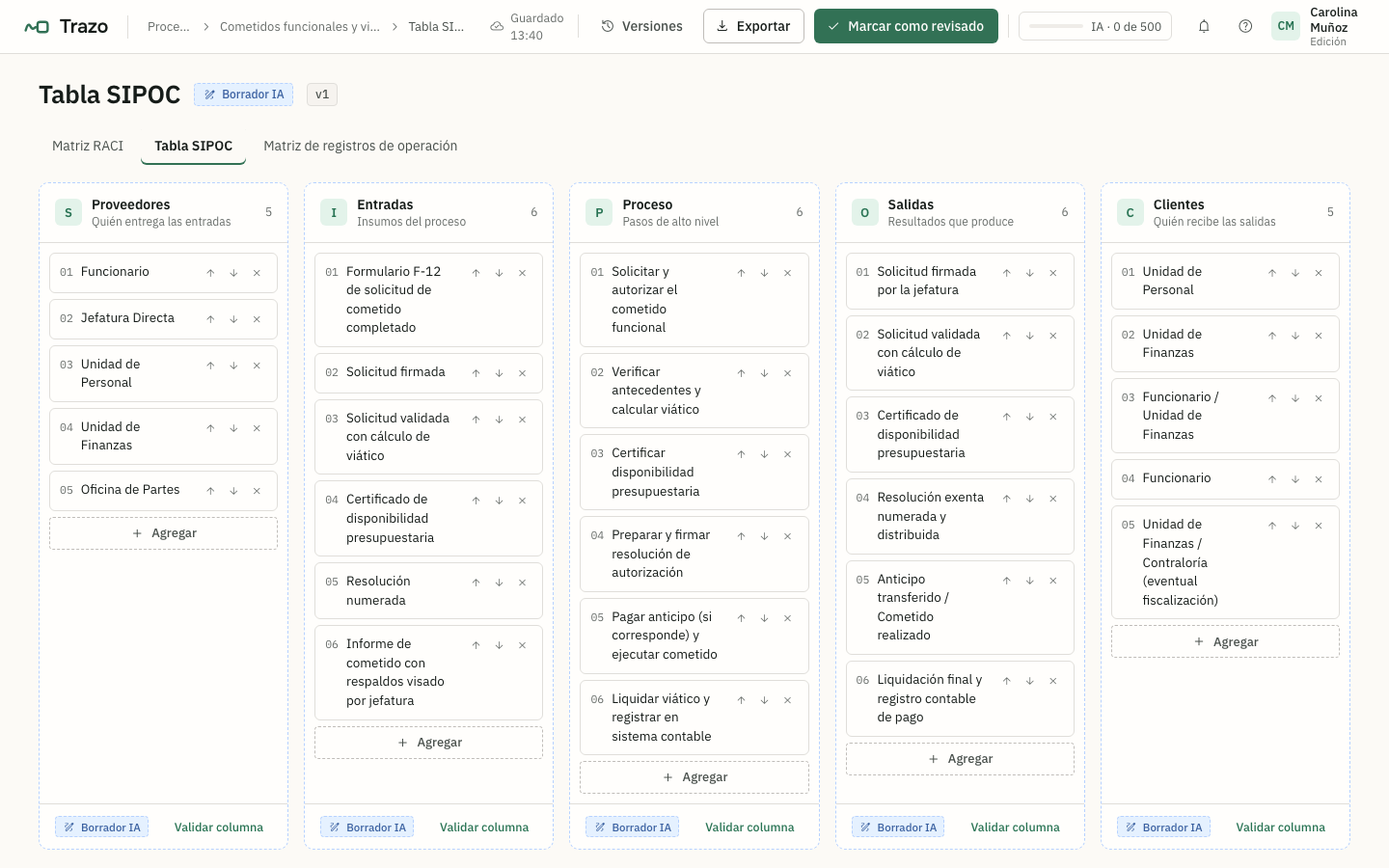
Task: Open the truncated Proce... breadcrumb
Action: tap(169, 27)
